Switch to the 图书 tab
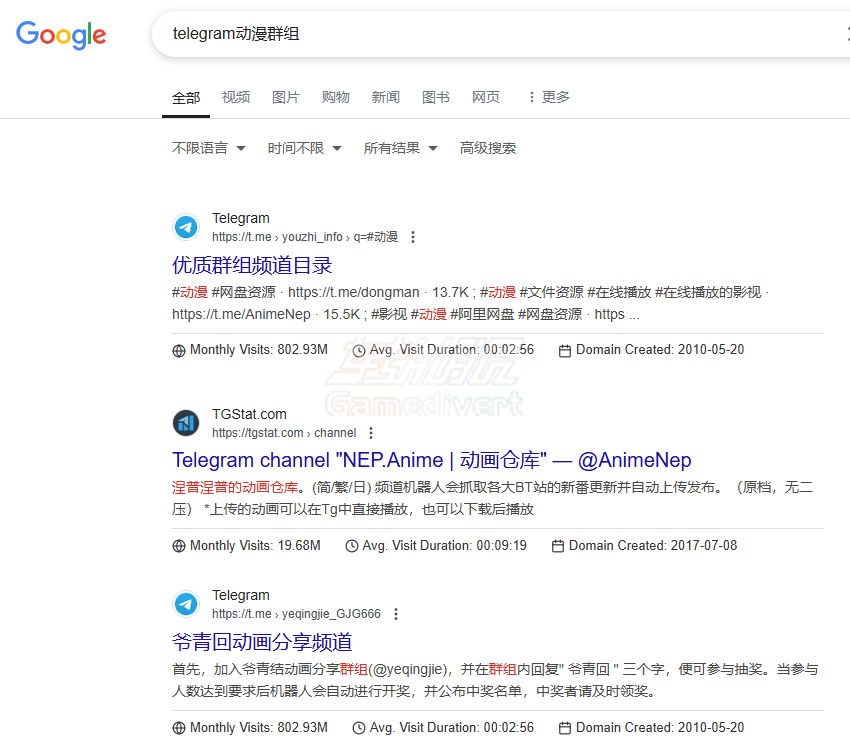850x753 pixels. click(436, 97)
